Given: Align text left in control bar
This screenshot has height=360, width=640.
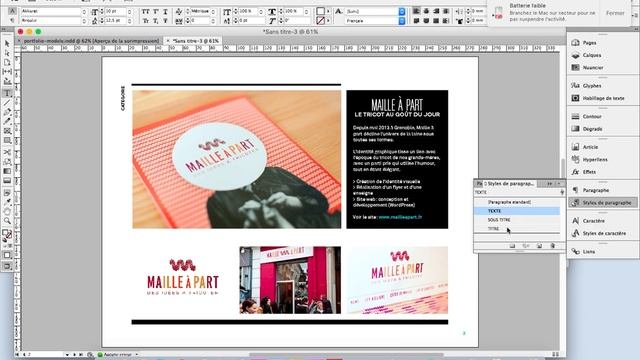Looking at the screenshot, I should (416, 11).
